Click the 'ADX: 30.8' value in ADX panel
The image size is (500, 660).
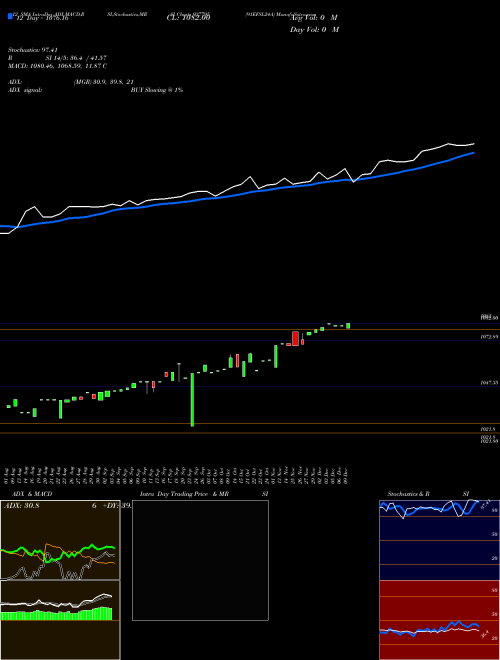click(21, 506)
